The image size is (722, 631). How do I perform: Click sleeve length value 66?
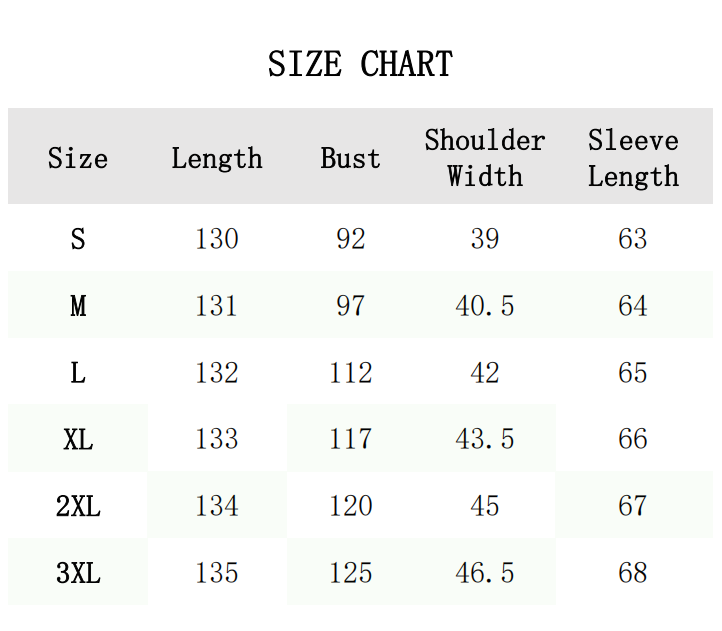tap(633, 439)
